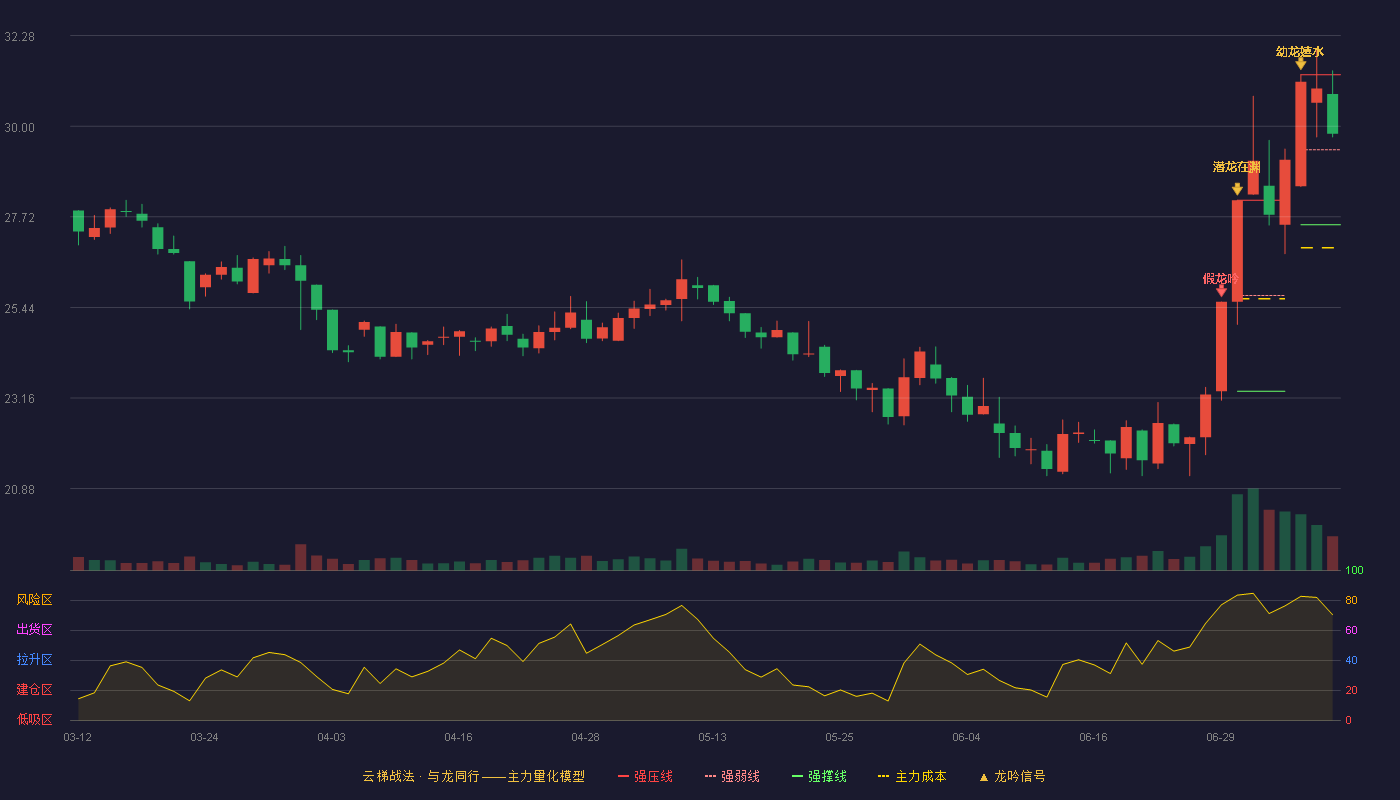This screenshot has height=800, width=1400.
Task: Select the topmost yellow signal arrow near 32
Action: (1300, 64)
